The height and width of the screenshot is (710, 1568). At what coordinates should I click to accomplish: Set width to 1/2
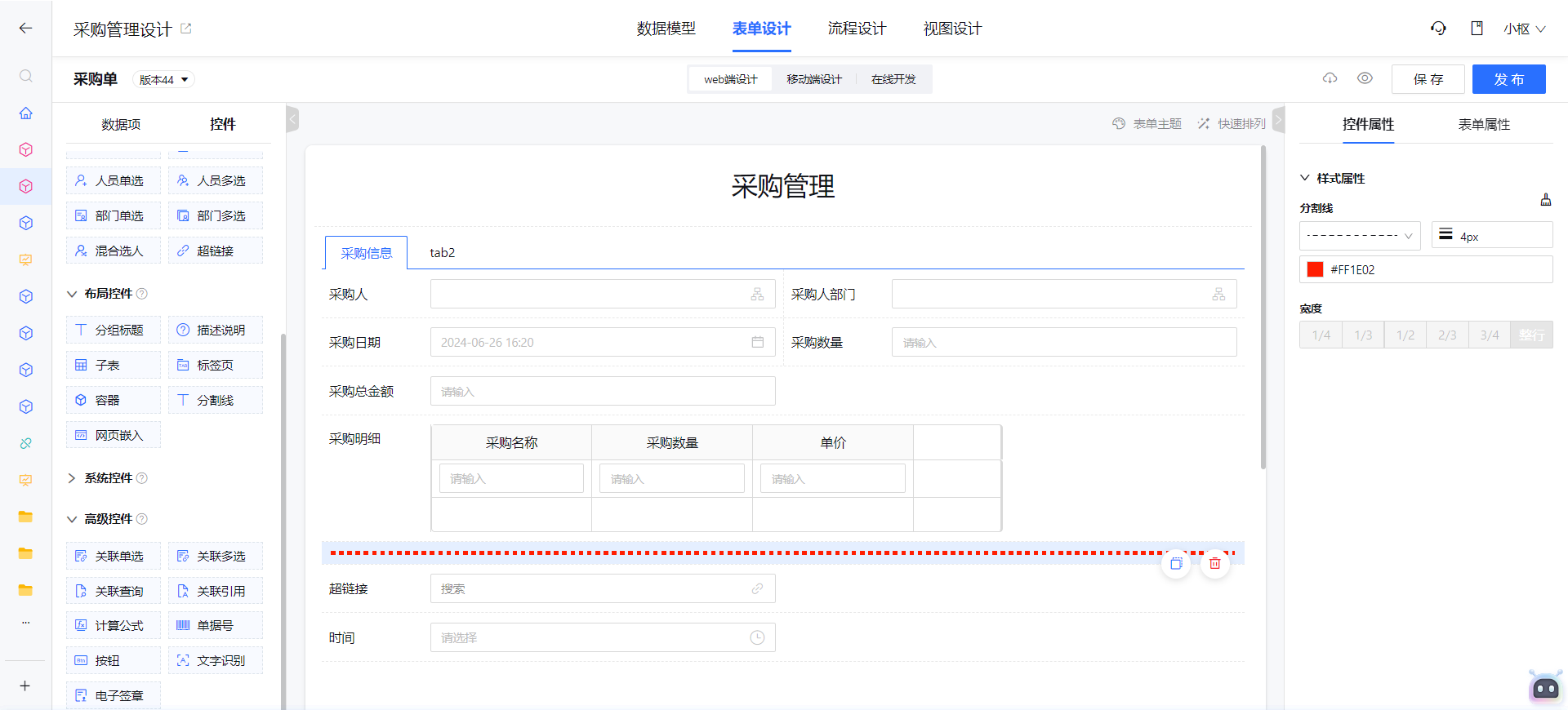click(x=1405, y=335)
